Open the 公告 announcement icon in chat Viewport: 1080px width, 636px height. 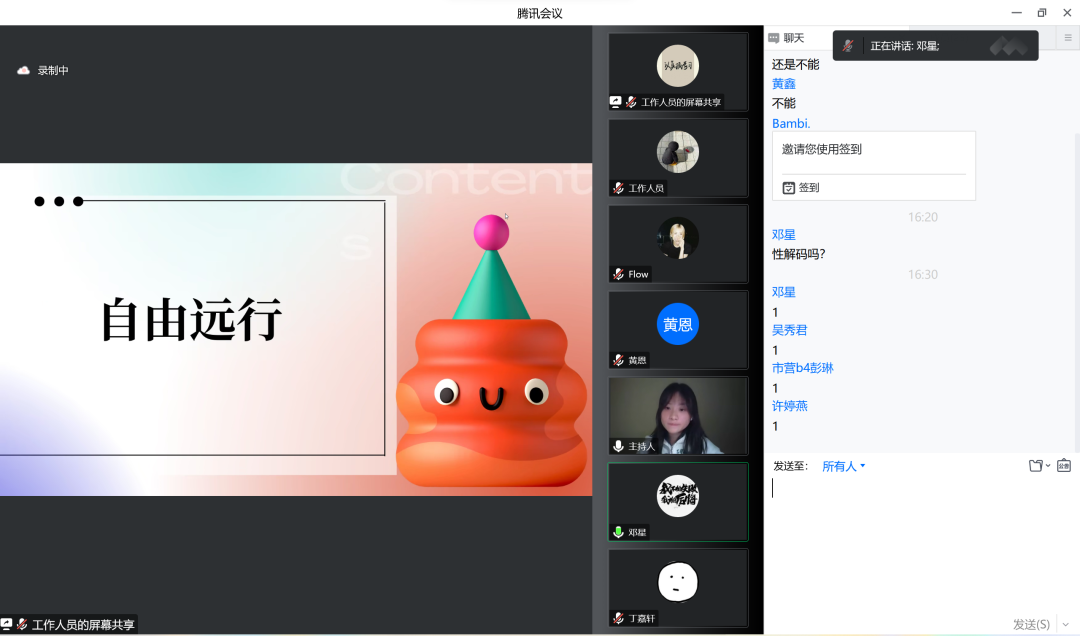click(x=1064, y=466)
